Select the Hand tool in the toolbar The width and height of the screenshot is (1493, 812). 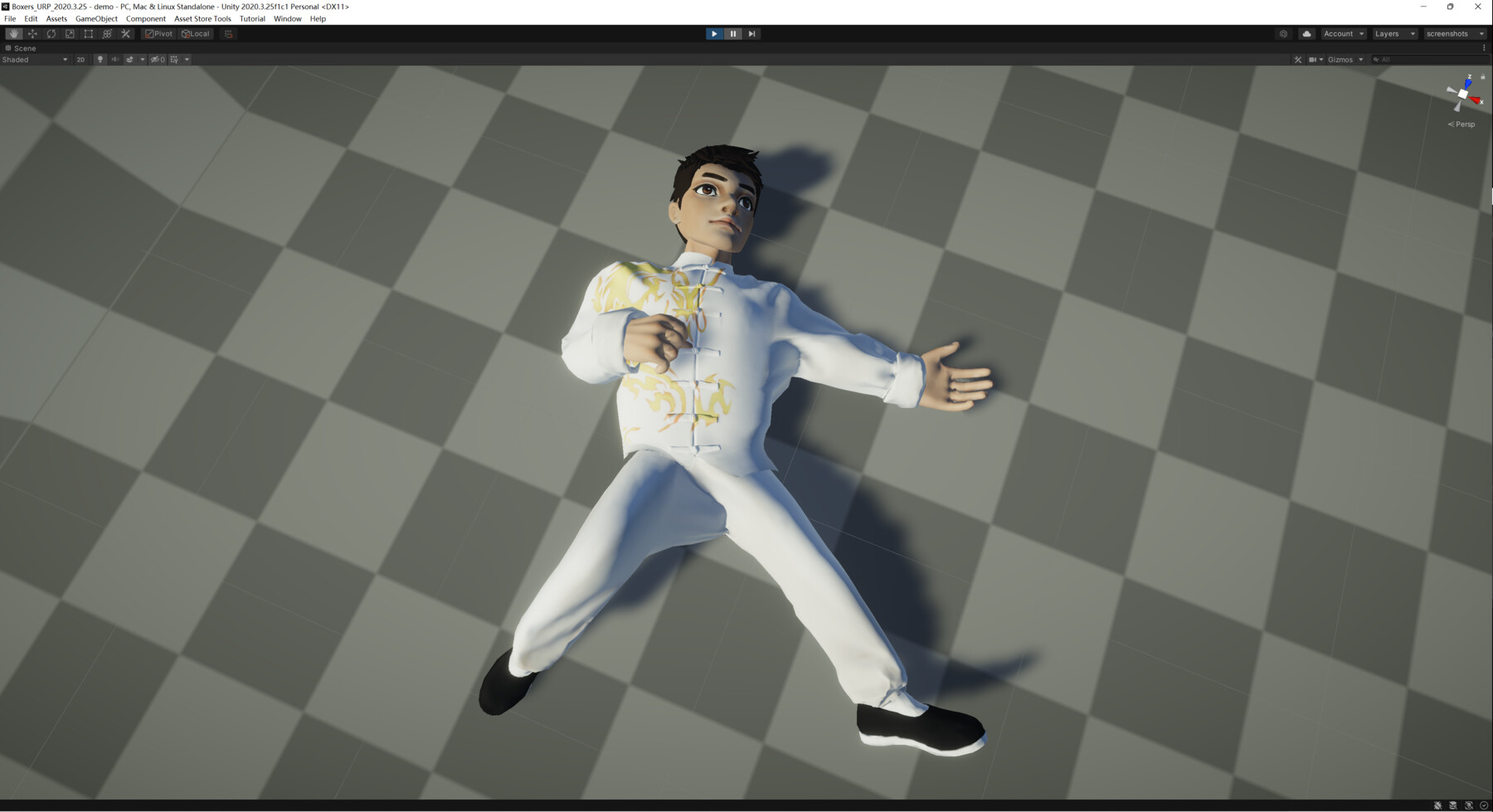click(13, 34)
